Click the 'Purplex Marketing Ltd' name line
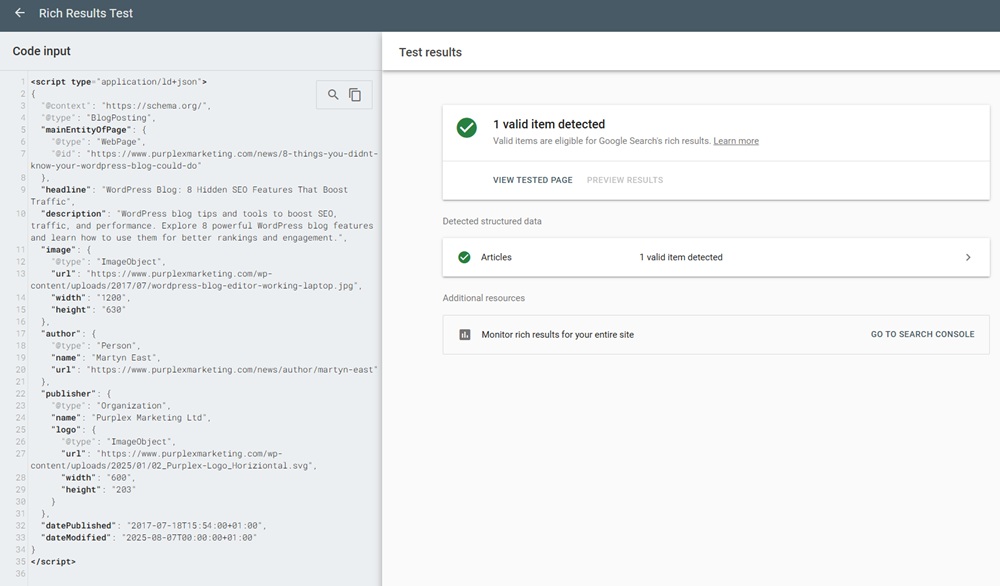Image resolution: width=1000 pixels, height=586 pixels. click(131, 418)
